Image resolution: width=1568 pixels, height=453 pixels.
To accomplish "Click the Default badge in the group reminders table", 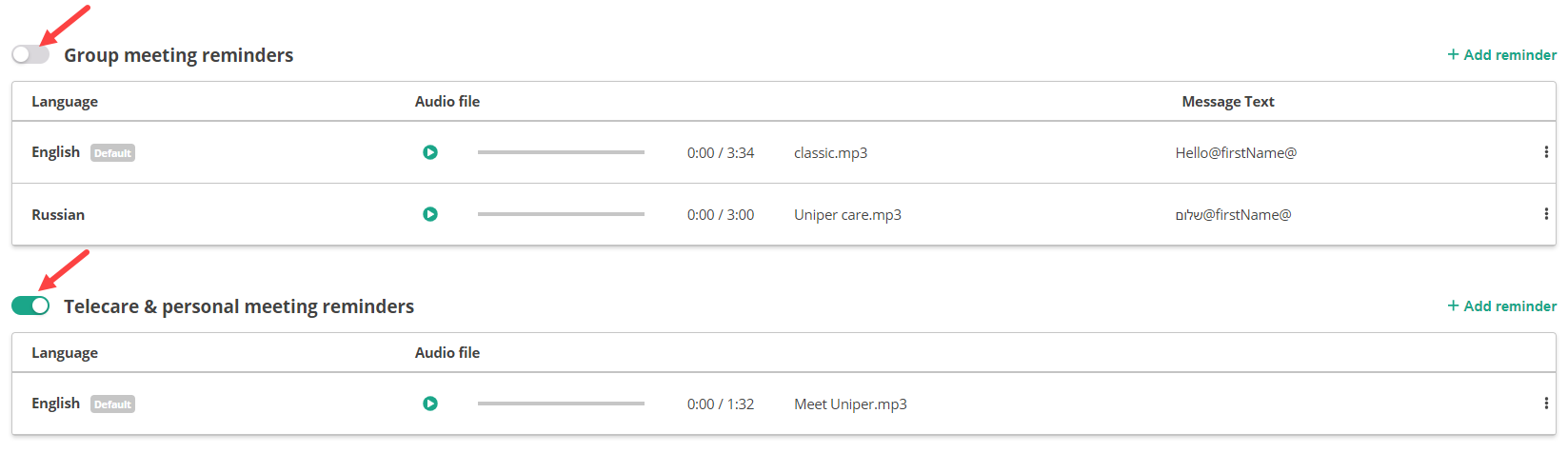I will tap(112, 153).
